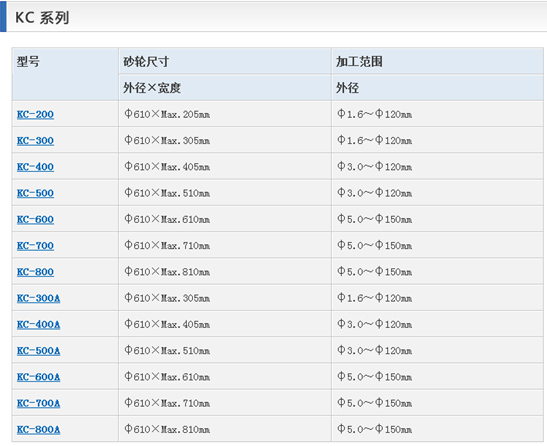
Task: Open the KC-600 model link
Action: pyautogui.click(x=35, y=220)
